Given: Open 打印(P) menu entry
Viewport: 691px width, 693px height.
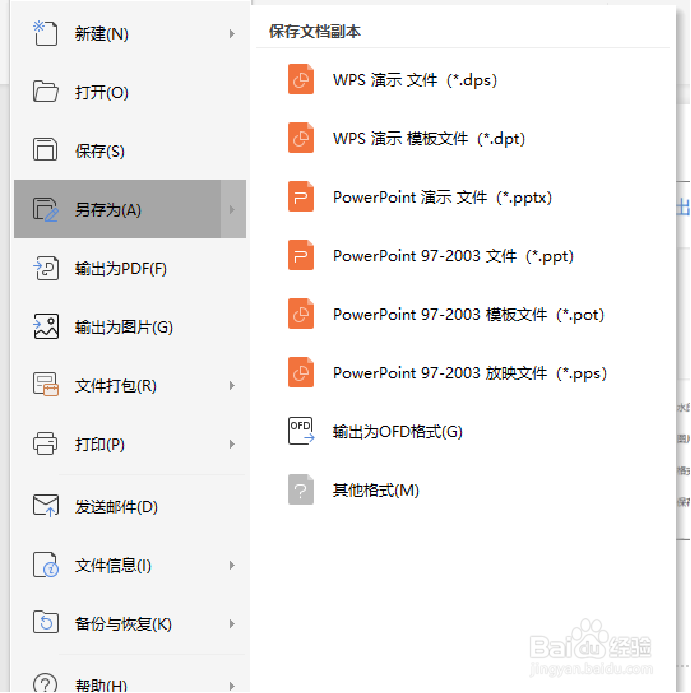Looking at the screenshot, I should pyautogui.click(x=130, y=444).
